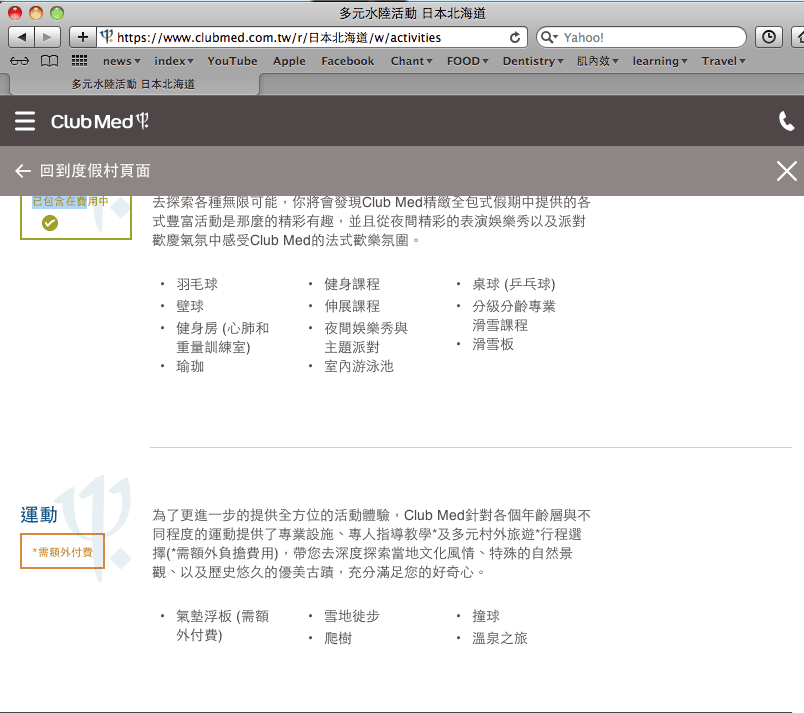Click the 壁球 list item
Image resolution: width=804 pixels, height=713 pixels.
(x=190, y=306)
